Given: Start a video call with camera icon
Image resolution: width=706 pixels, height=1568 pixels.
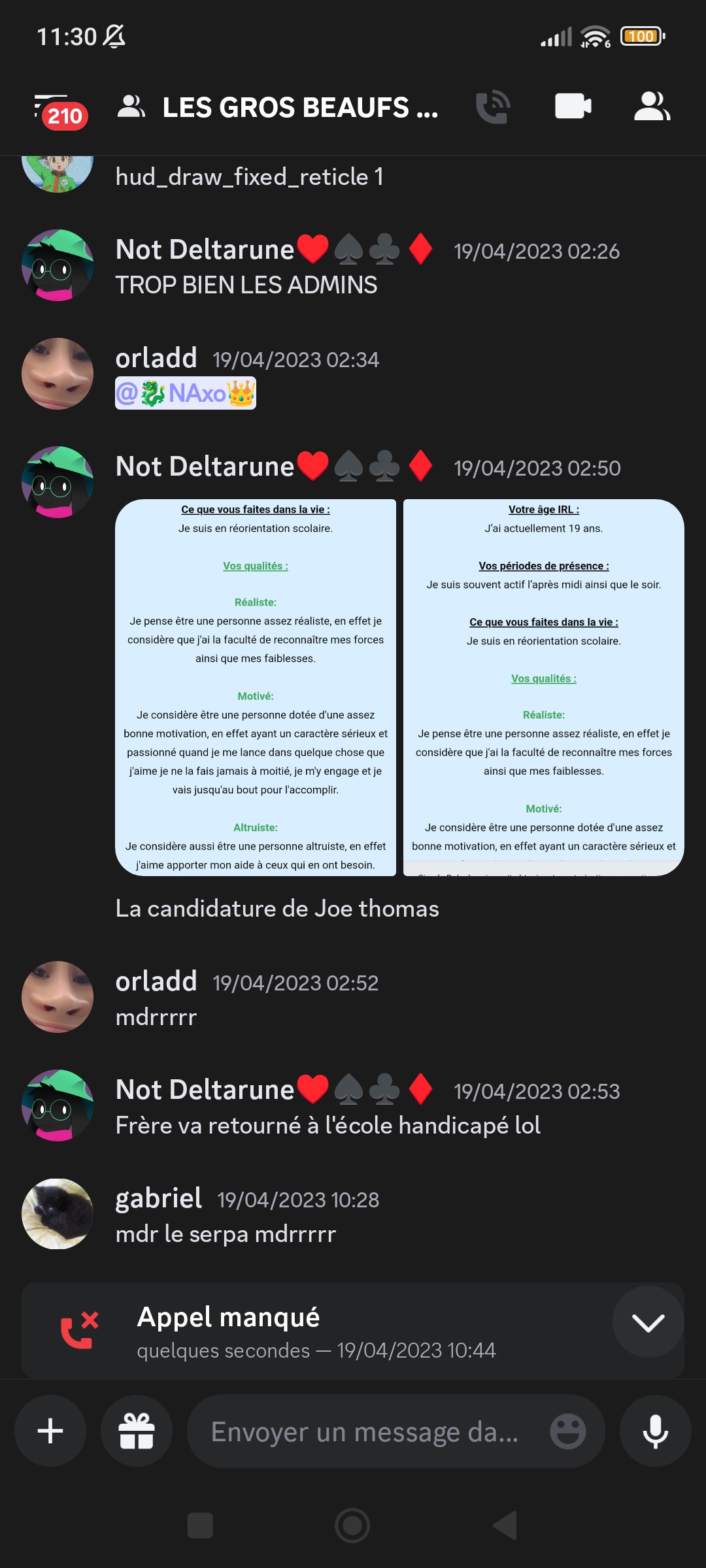Looking at the screenshot, I should tap(573, 106).
